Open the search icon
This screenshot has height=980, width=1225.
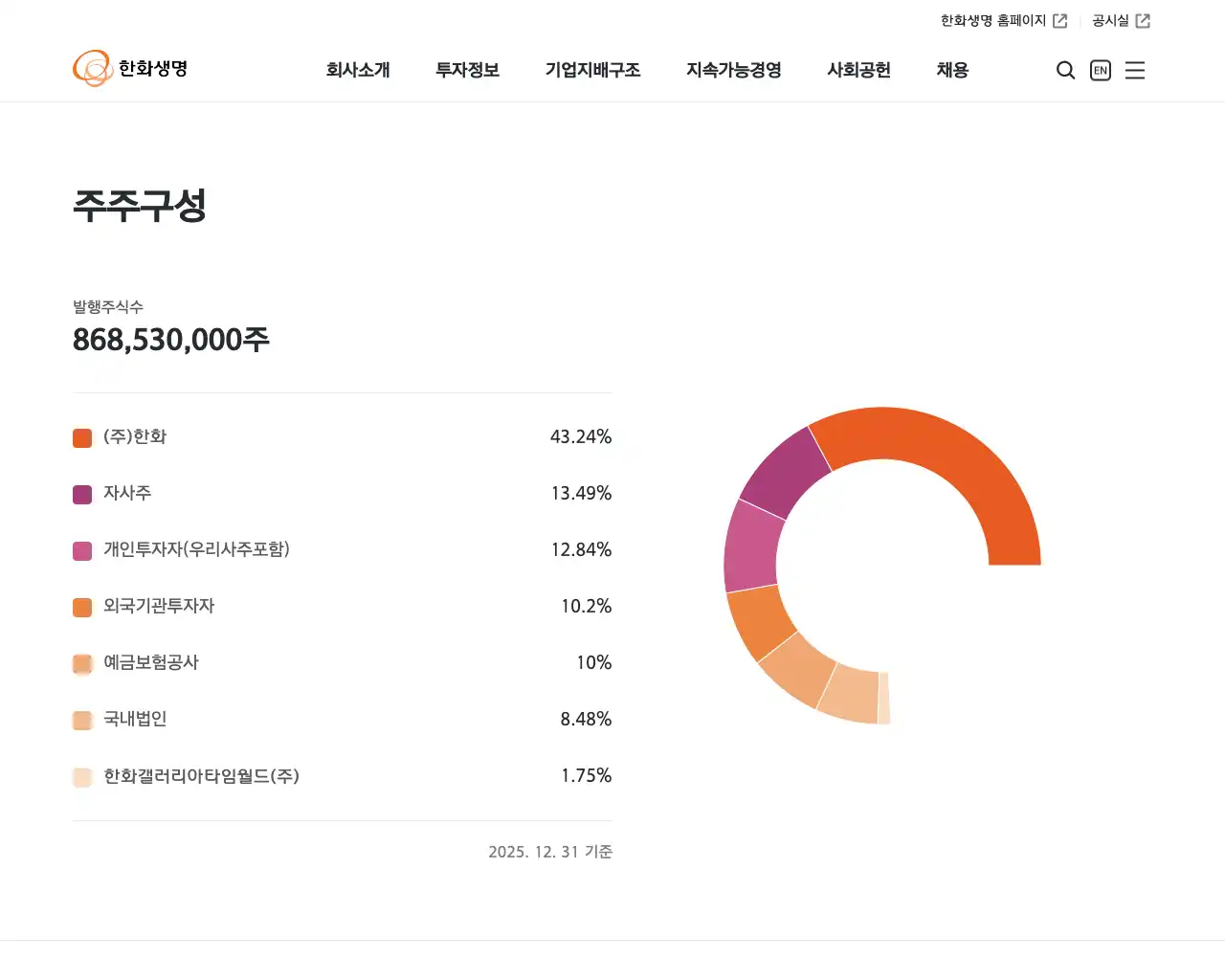click(1065, 70)
